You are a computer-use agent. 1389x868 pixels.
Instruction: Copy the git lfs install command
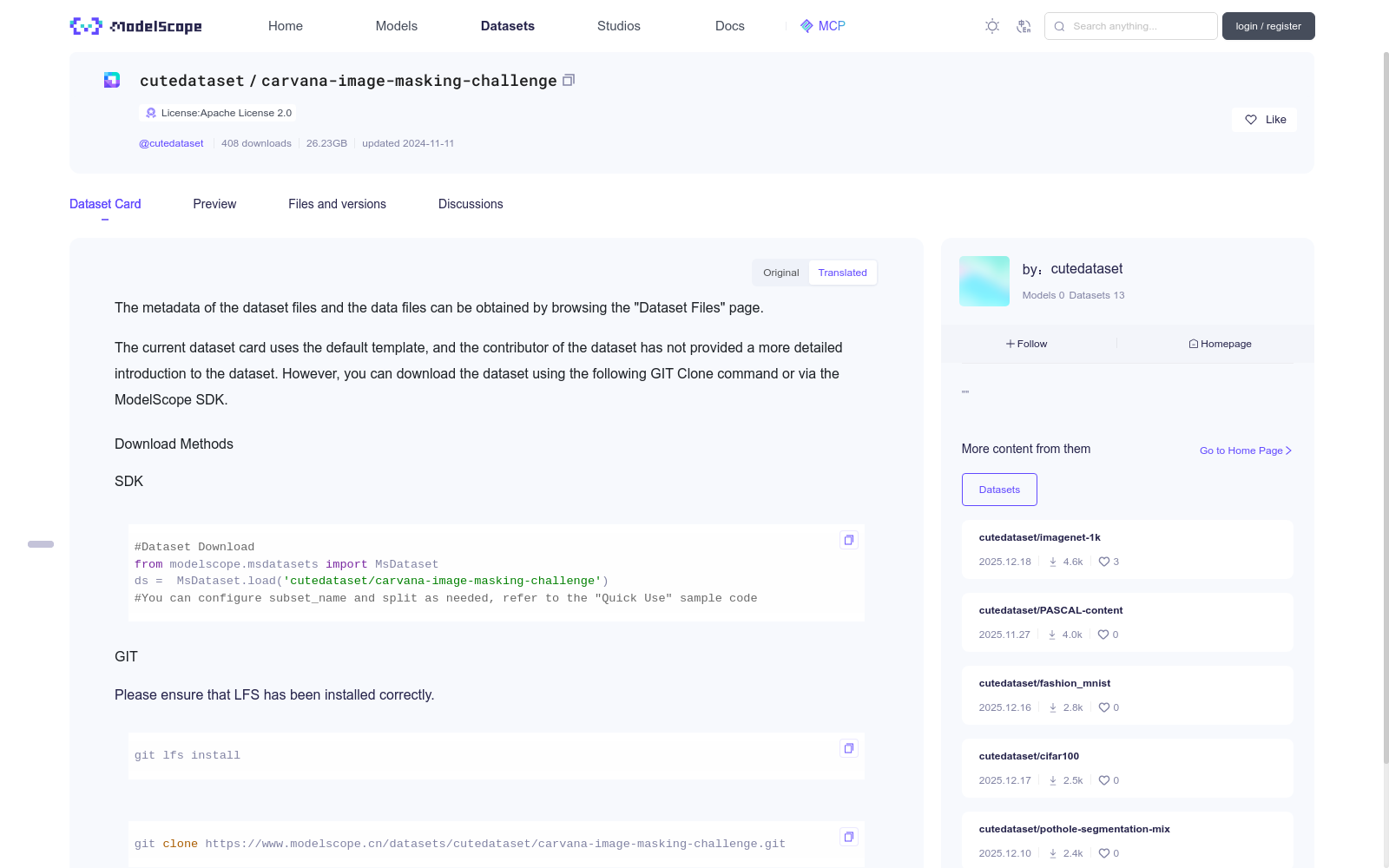tap(849, 748)
